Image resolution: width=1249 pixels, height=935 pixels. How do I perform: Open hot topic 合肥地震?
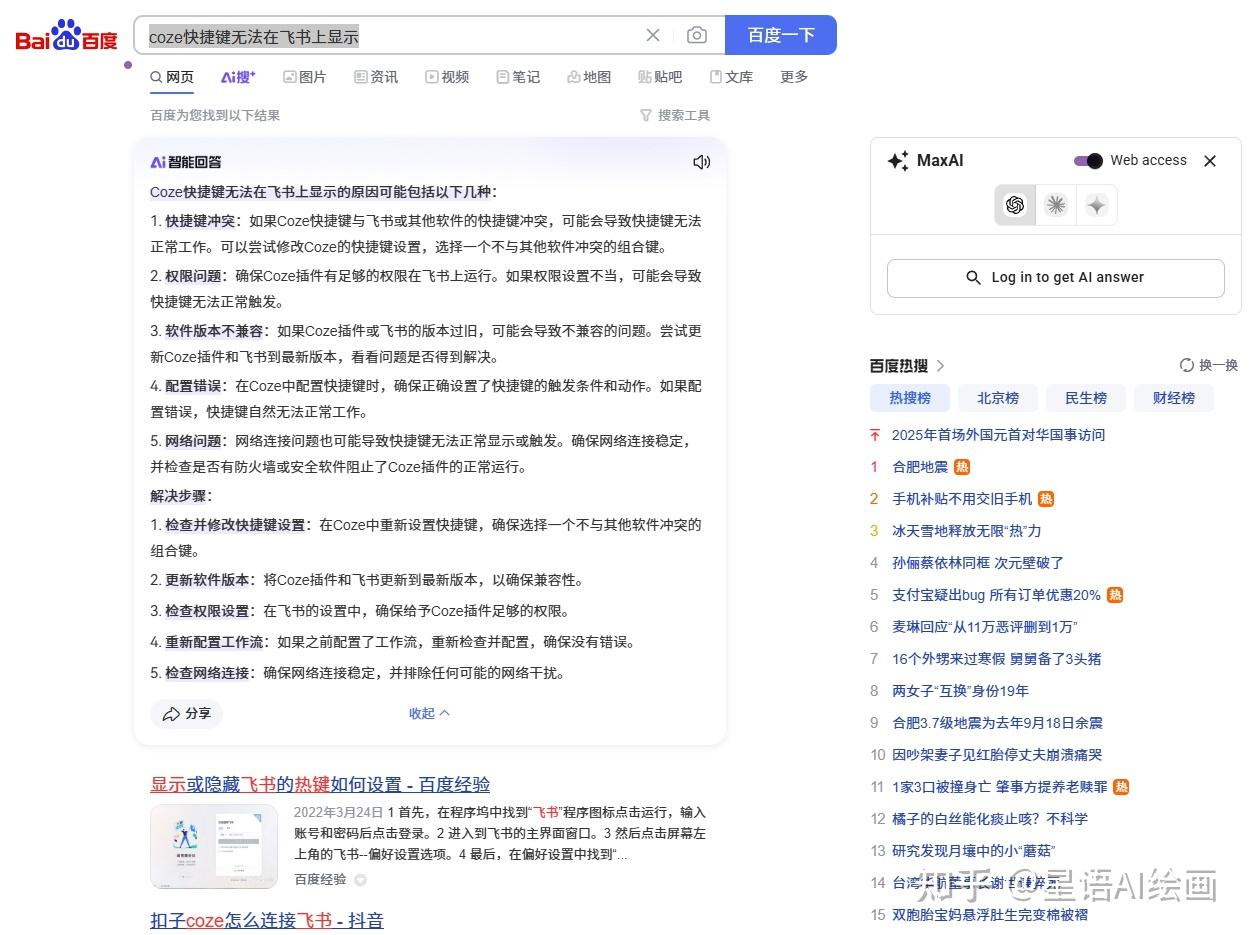pyautogui.click(x=920, y=467)
